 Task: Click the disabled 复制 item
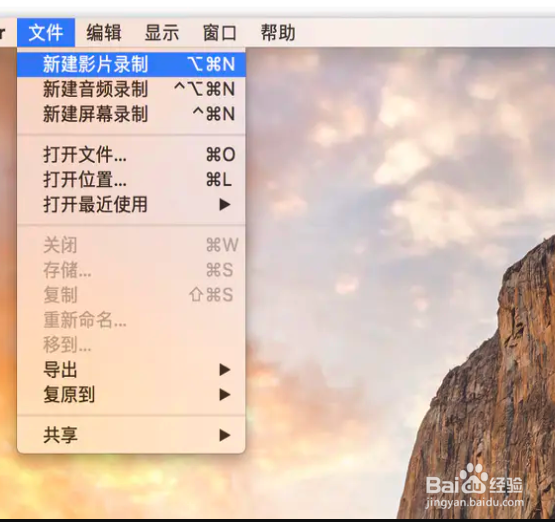(131, 295)
